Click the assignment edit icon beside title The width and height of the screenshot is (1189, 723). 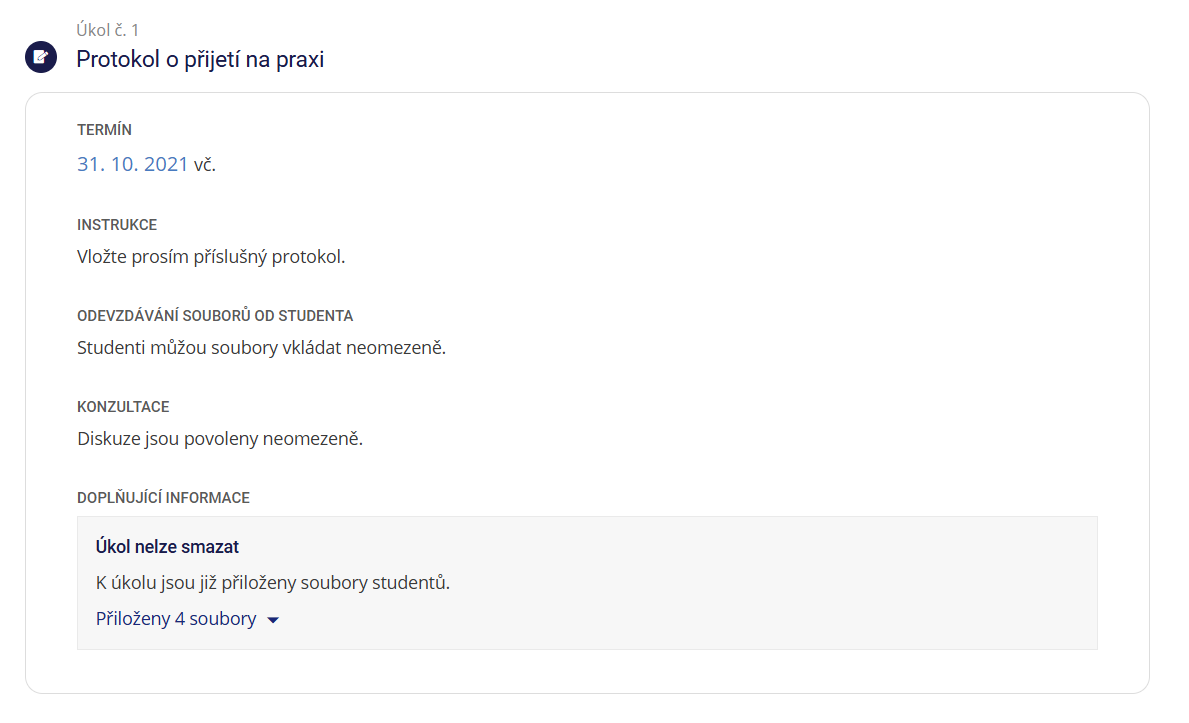[40, 58]
